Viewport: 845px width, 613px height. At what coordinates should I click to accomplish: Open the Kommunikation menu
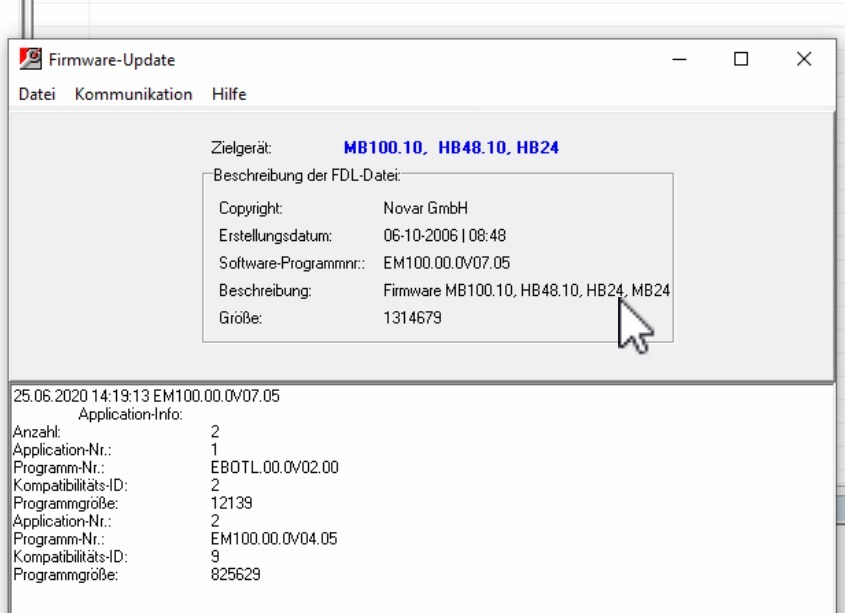click(133, 94)
